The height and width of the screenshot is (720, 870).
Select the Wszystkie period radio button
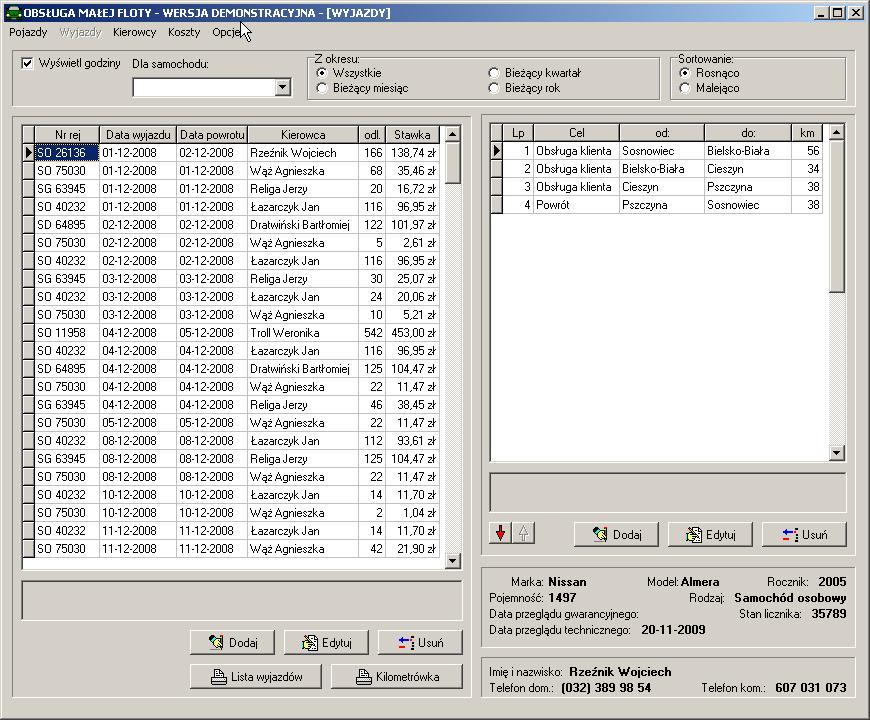(322, 73)
